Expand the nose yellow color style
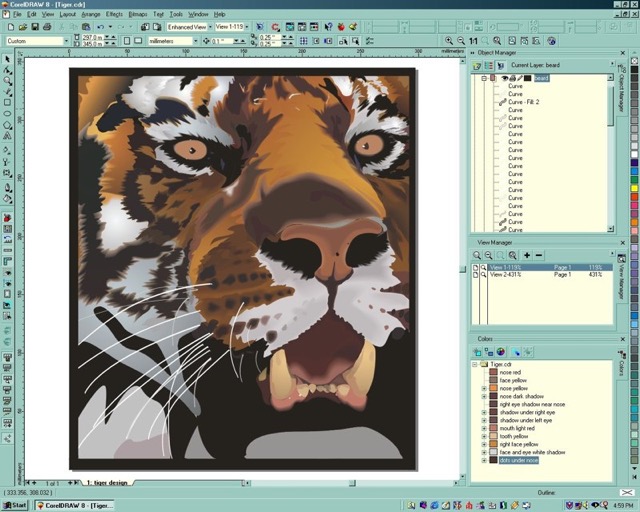This screenshot has width=640, height=512. click(483, 388)
